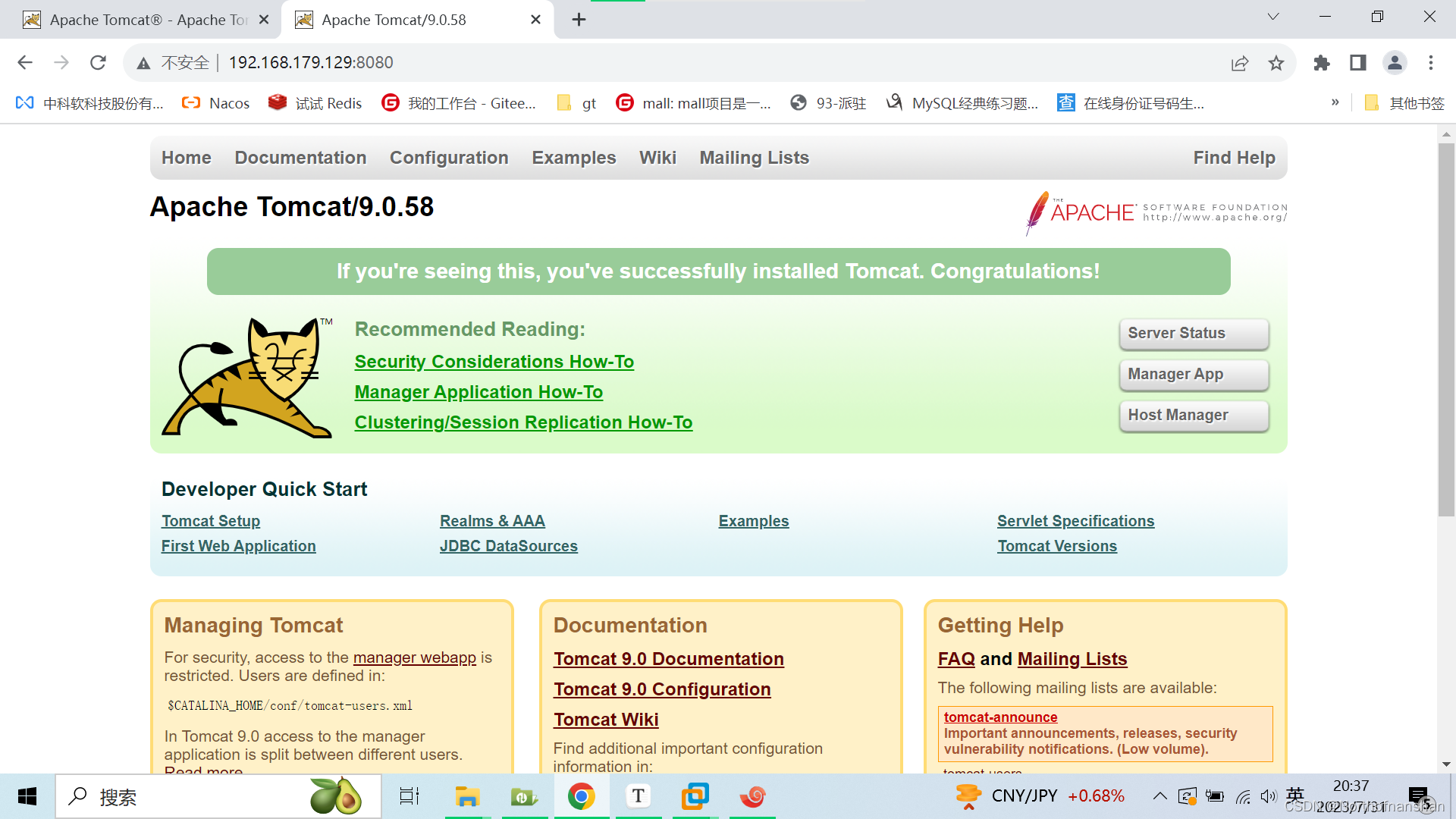The height and width of the screenshot is (819, 1456).
Task: Close the first Apache Tomcat® tab
Action: tap(264, 20)
